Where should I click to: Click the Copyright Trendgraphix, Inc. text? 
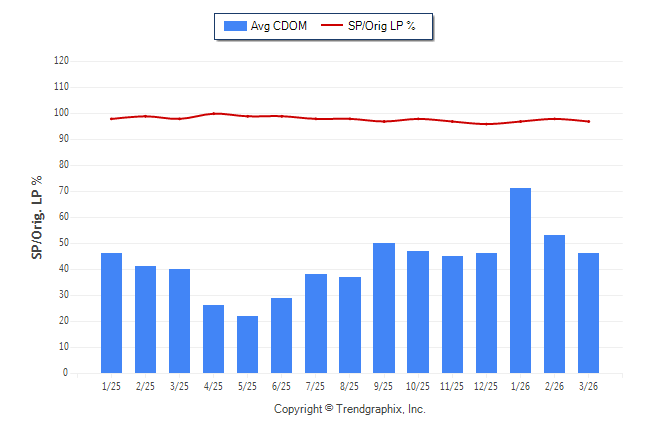(x=350, y=409)
